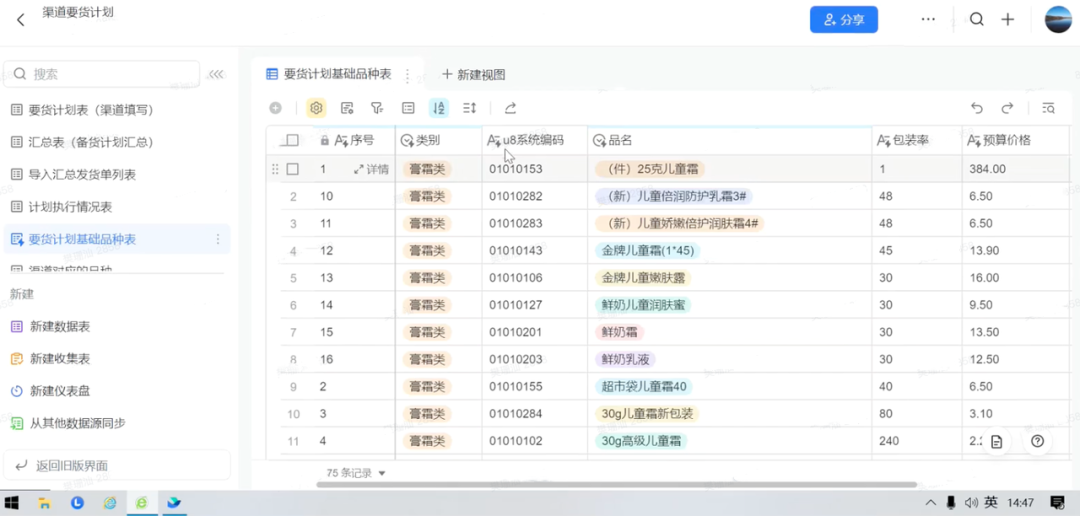Image resolution: width=1080 pixels, height=516 pixels.
Task: Click the undo arrow in toolbar
Action: click(977, 107)
